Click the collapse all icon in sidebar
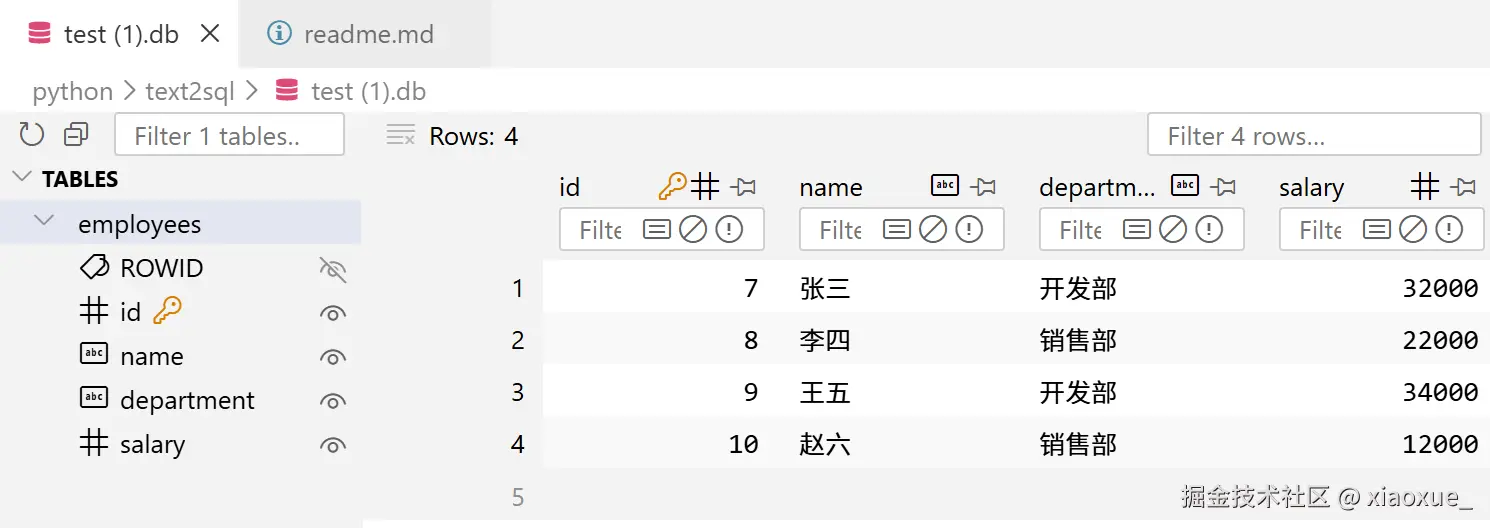The height and width of the screenshot is (528, 1490). pos(76,135)
